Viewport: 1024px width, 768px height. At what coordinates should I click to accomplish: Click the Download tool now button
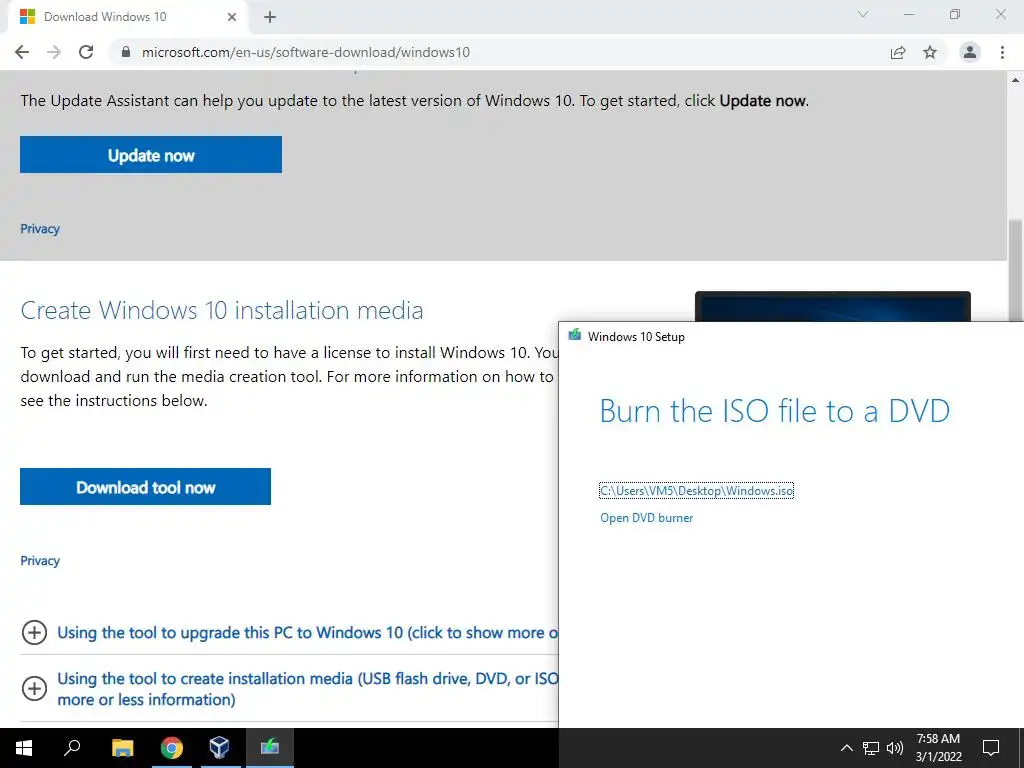146,487
